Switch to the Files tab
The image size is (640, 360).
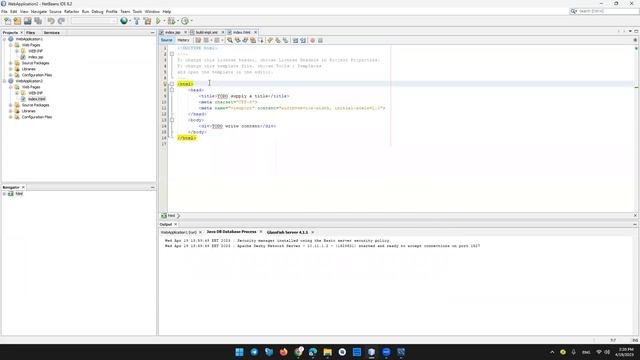[x=31, y=33]
